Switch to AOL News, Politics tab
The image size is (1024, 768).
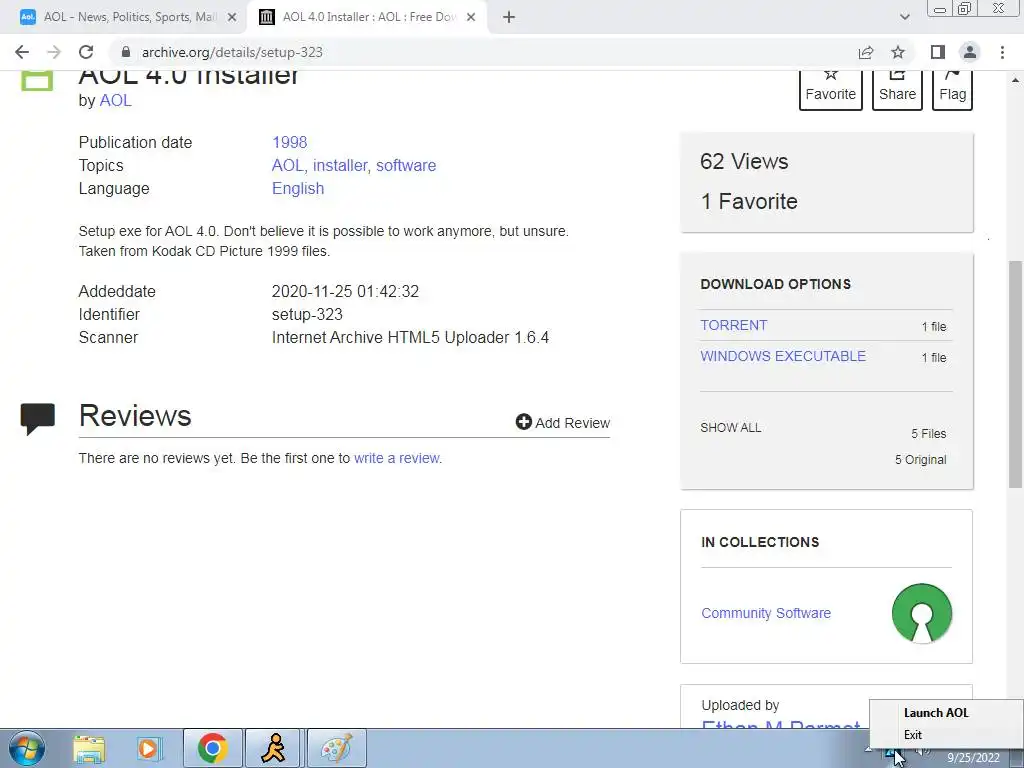(129, 17)
